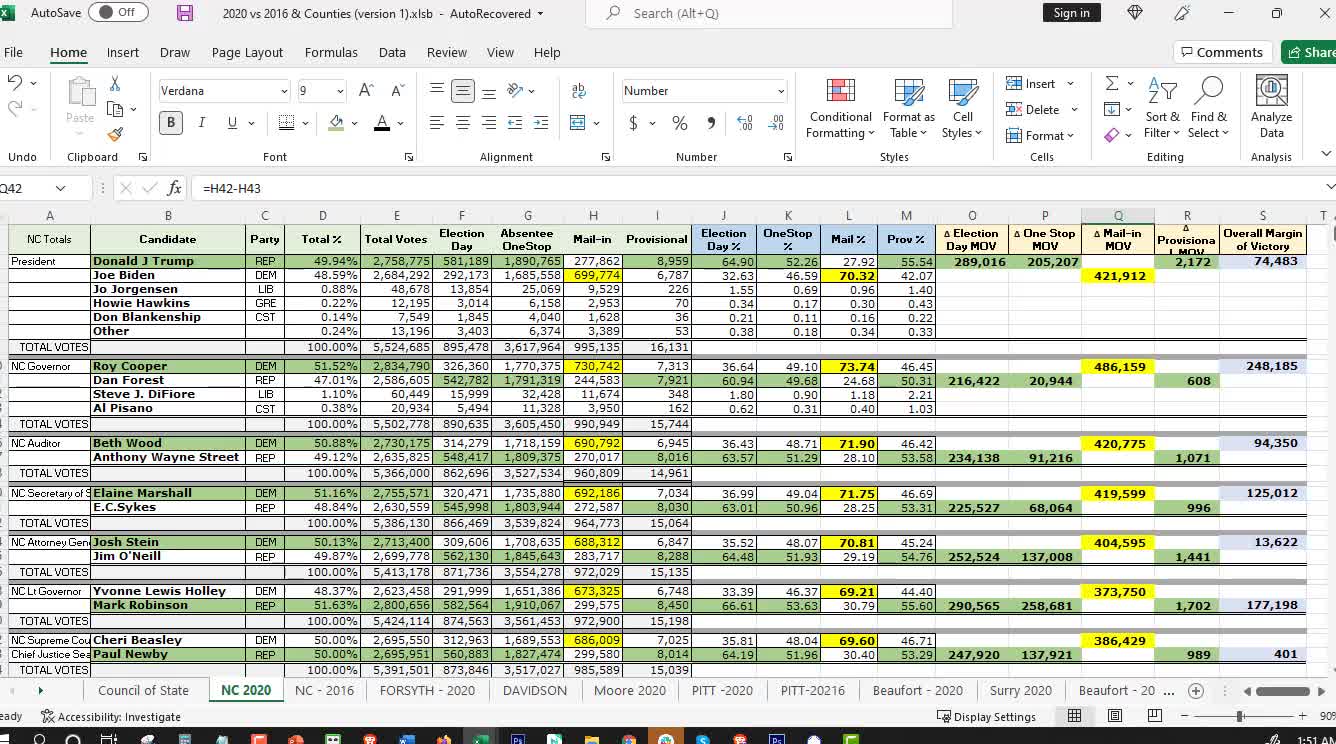Click the Cut scissors icon
1336x744 pixels.
115,84
